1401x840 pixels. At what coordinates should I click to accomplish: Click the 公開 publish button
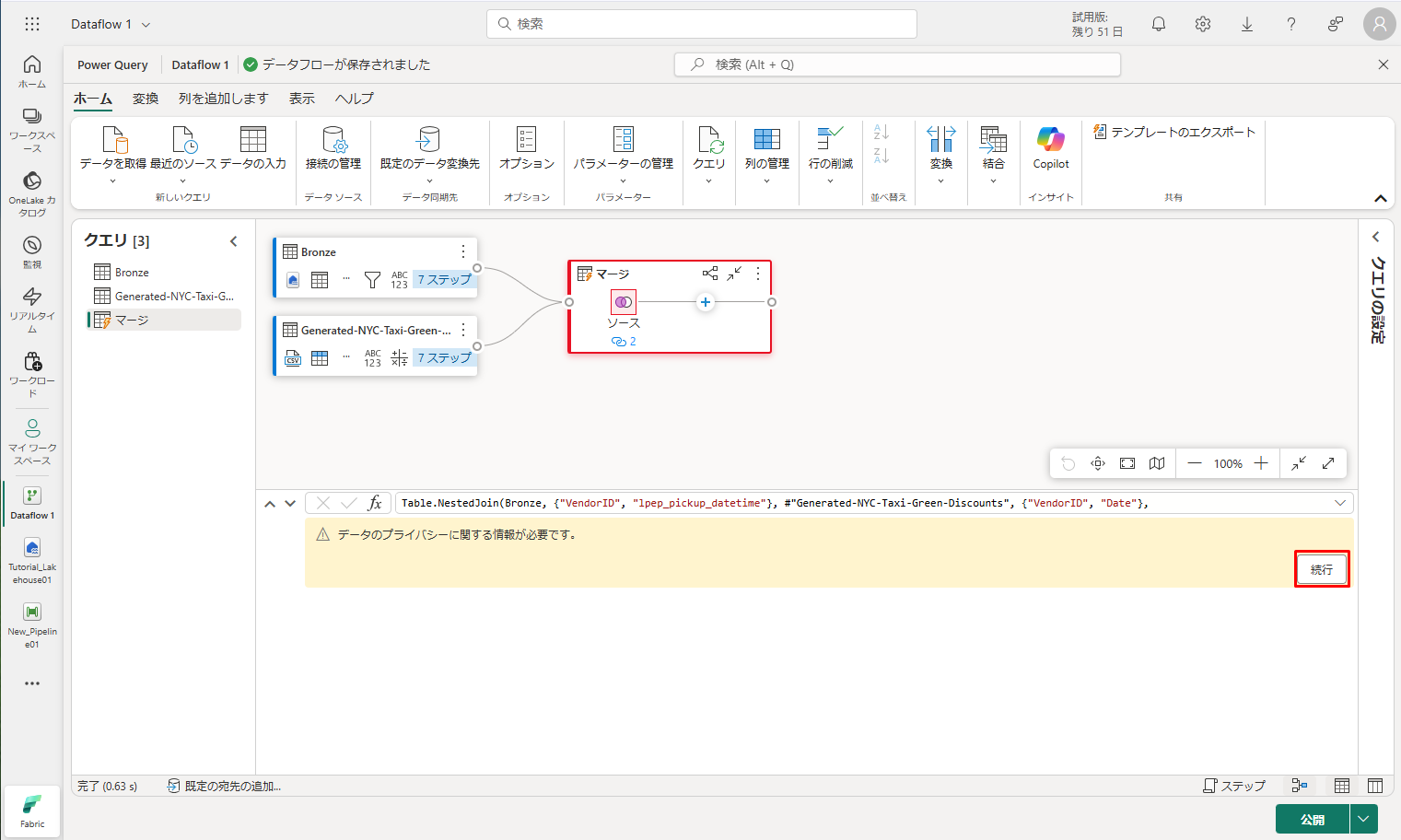tap(1312, 819)
